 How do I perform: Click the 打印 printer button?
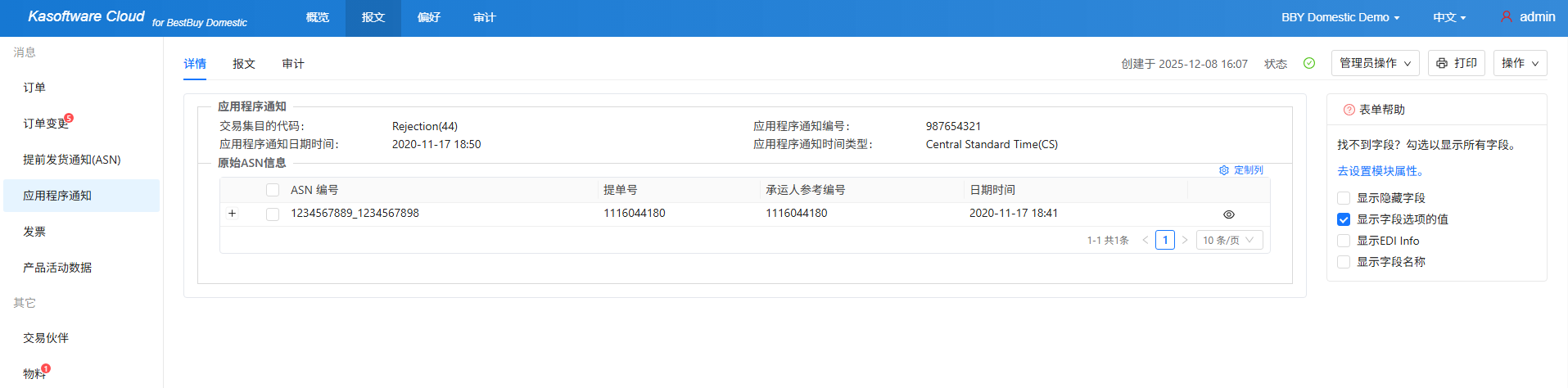coord(1456,63)
